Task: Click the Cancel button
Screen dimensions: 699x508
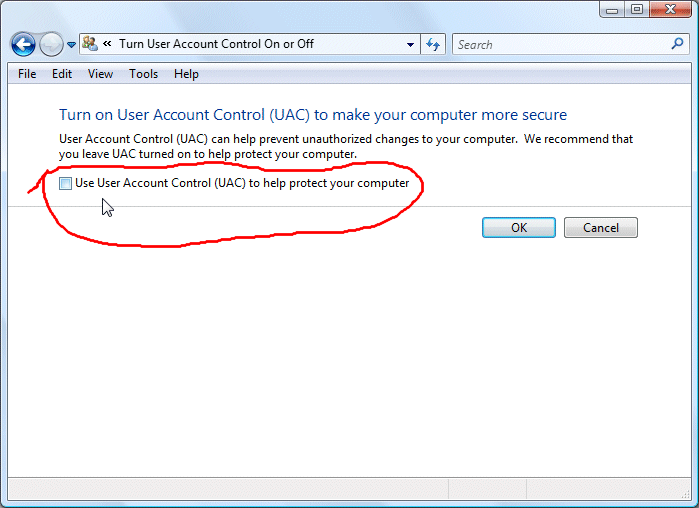Action: tap(600, 228)
